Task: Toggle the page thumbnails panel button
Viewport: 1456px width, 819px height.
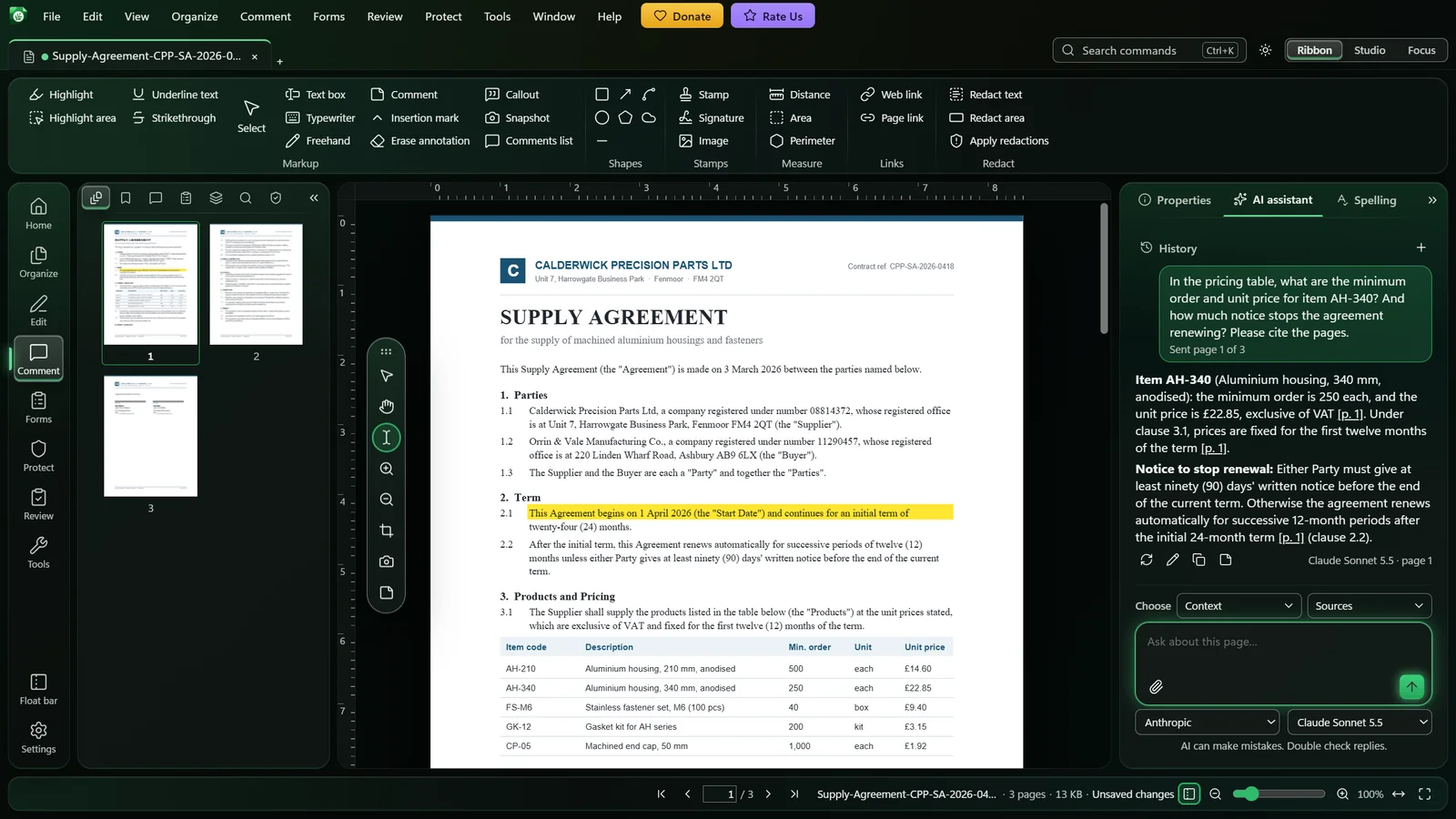Action: [96, 197]
